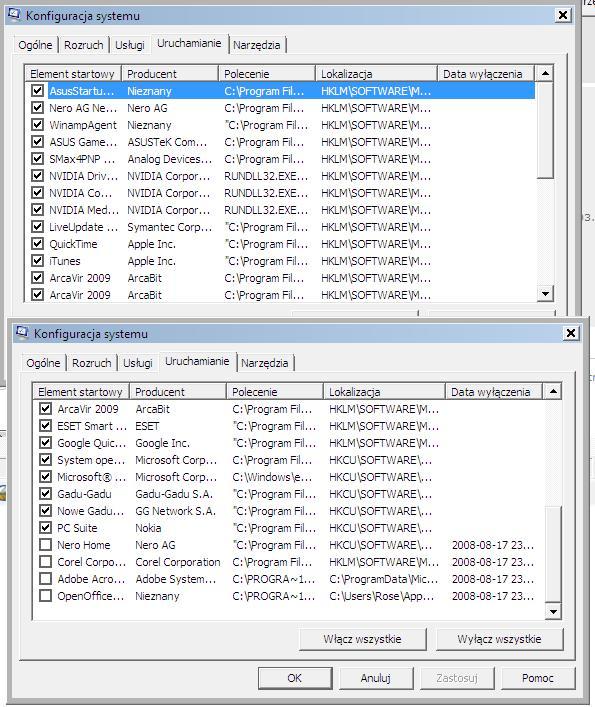Select C:\Users\Rose\App... location cell

[x=381, y=596]
